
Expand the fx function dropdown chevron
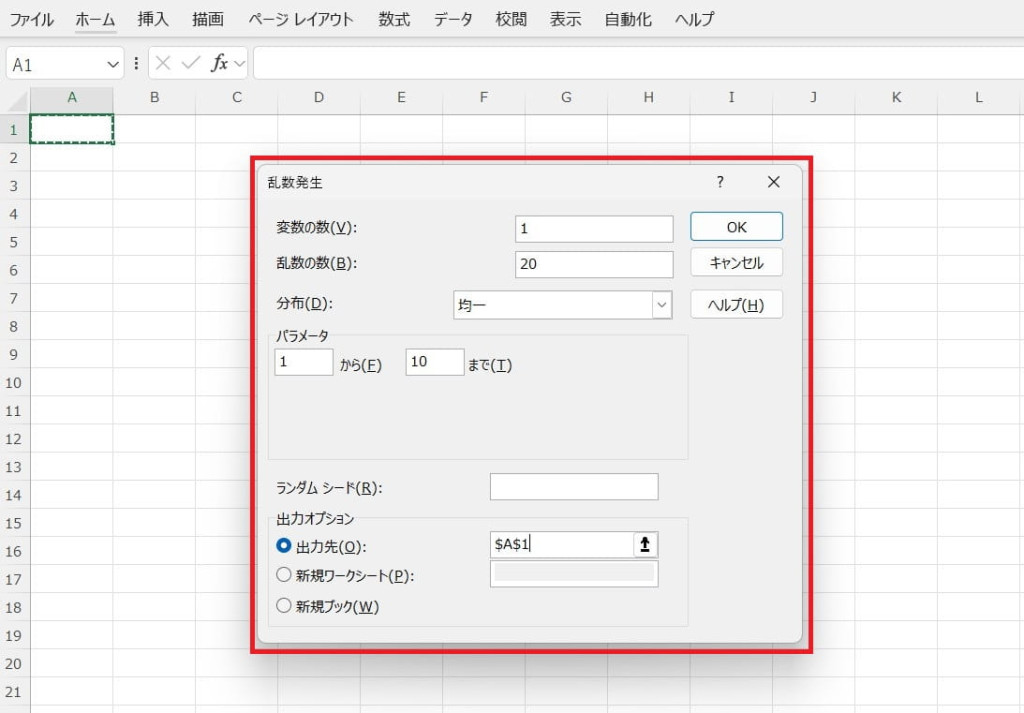239,64
